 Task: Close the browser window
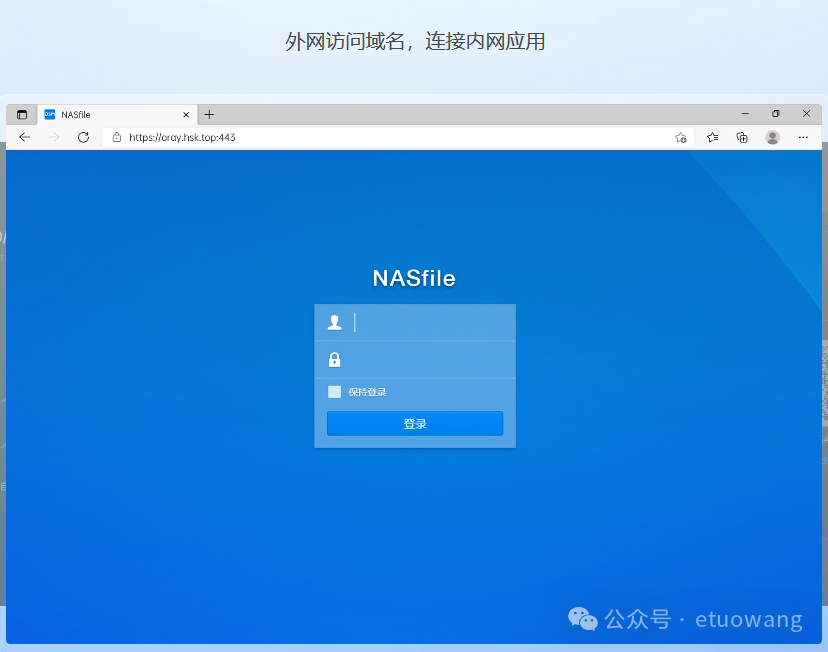[x=806, y=114]
